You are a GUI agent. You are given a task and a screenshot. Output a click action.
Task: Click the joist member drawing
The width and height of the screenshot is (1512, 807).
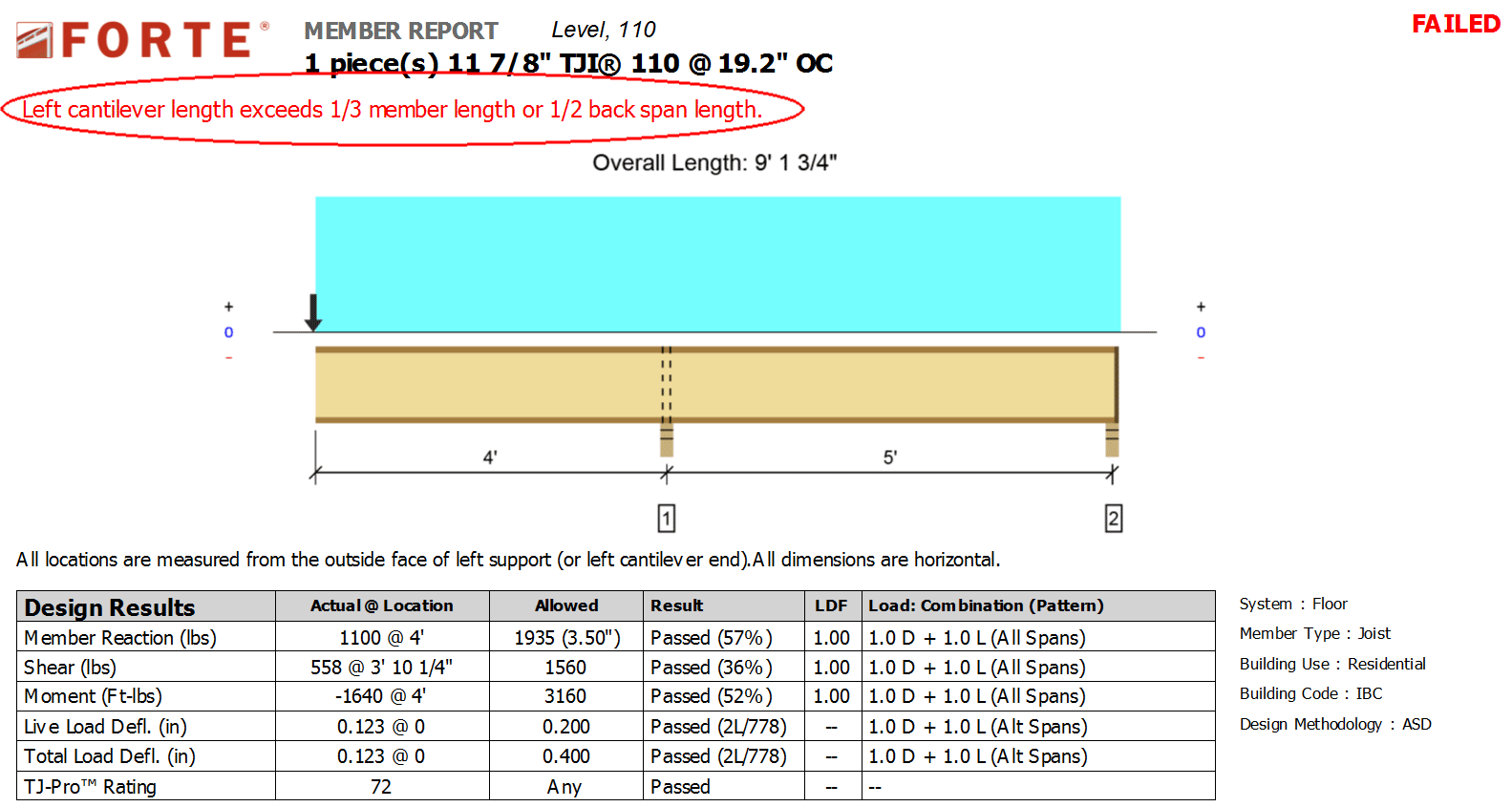click(x=716, y=384)
